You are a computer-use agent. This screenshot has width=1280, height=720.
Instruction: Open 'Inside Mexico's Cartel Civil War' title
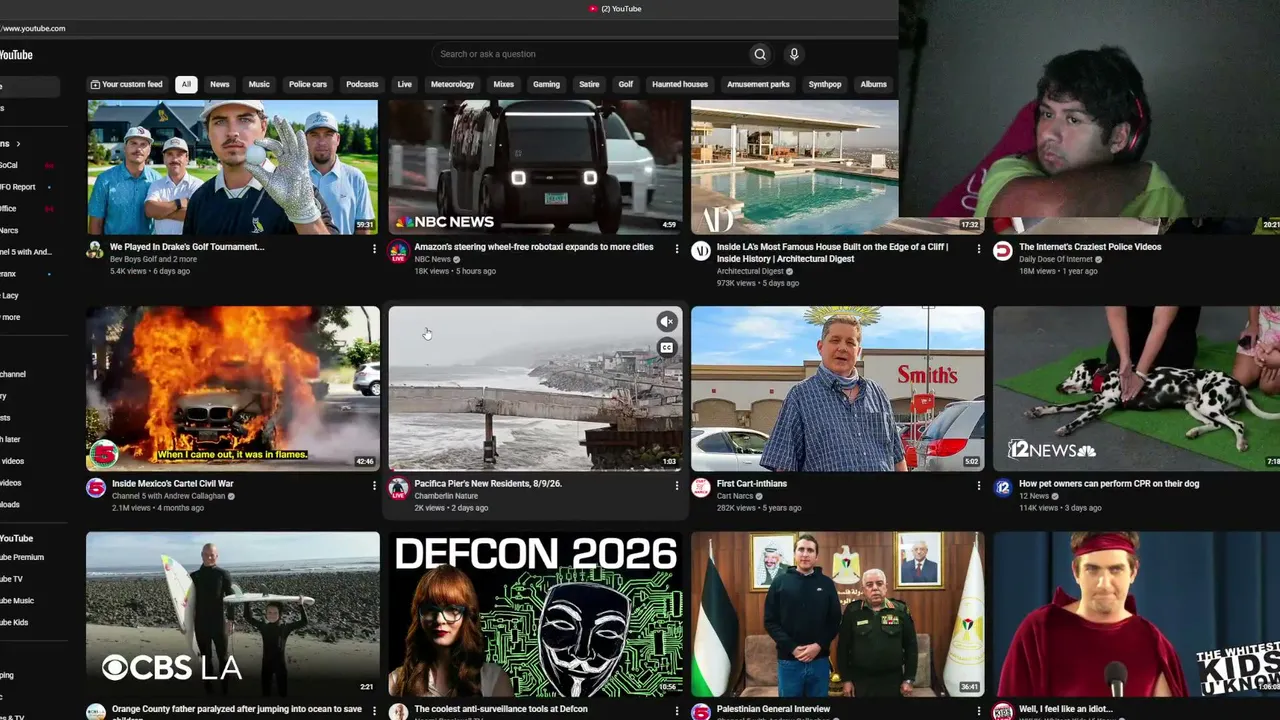(x=173, y=484)
